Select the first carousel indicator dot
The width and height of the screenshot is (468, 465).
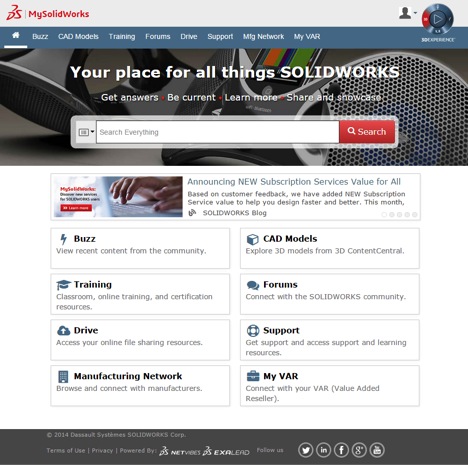click(x=384, y=215)
